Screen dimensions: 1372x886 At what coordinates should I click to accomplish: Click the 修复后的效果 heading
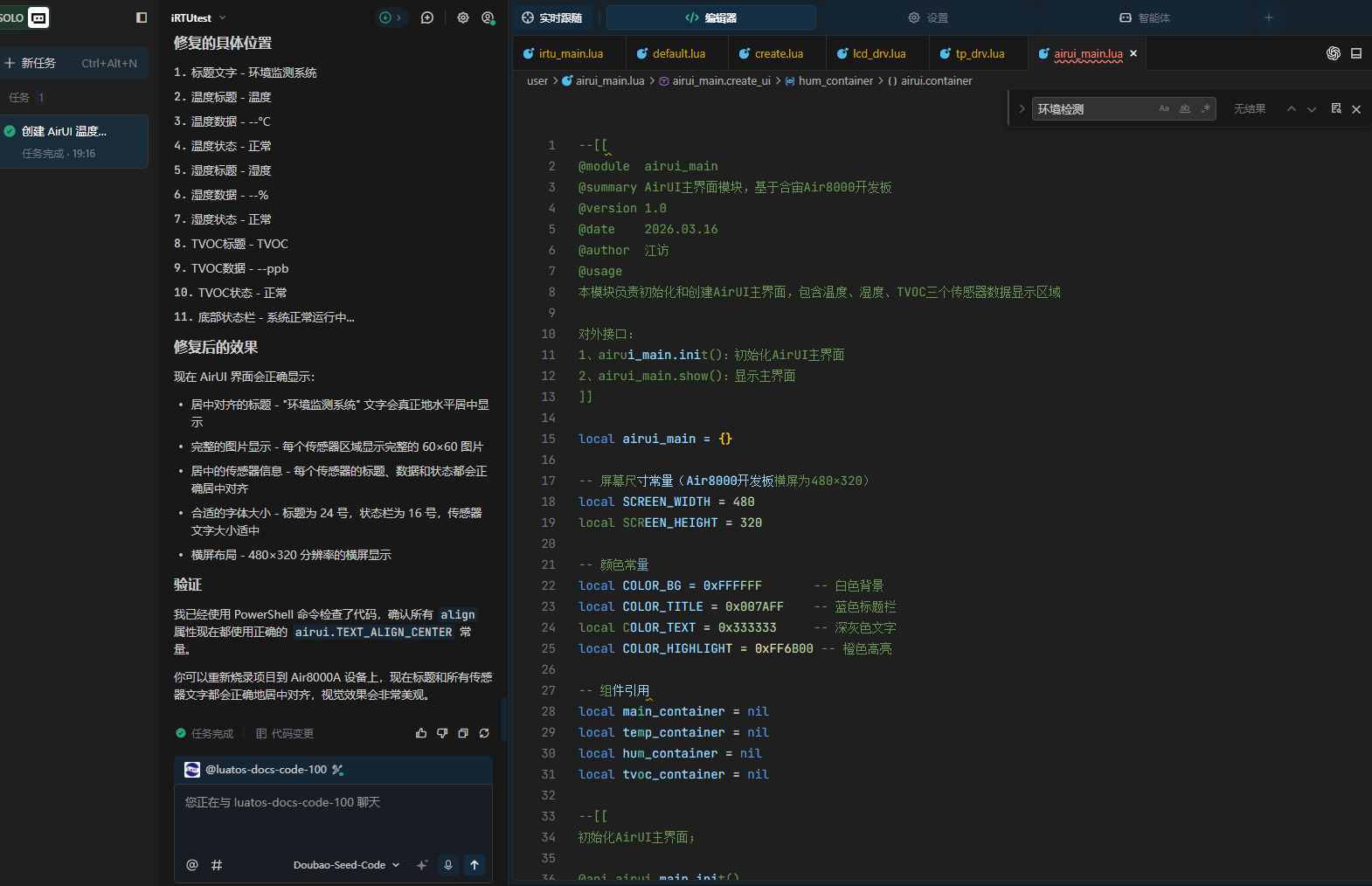(x=216, y=347)
